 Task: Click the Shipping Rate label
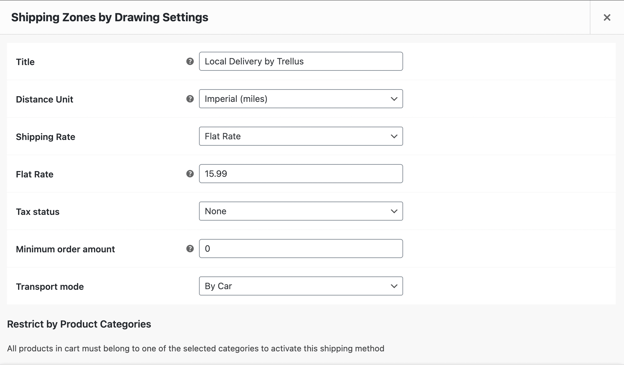[x=45, y=137]
